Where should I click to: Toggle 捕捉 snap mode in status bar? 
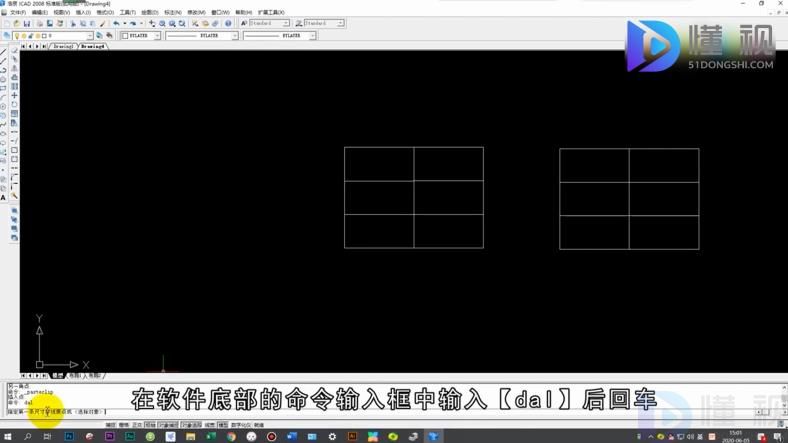111,425
